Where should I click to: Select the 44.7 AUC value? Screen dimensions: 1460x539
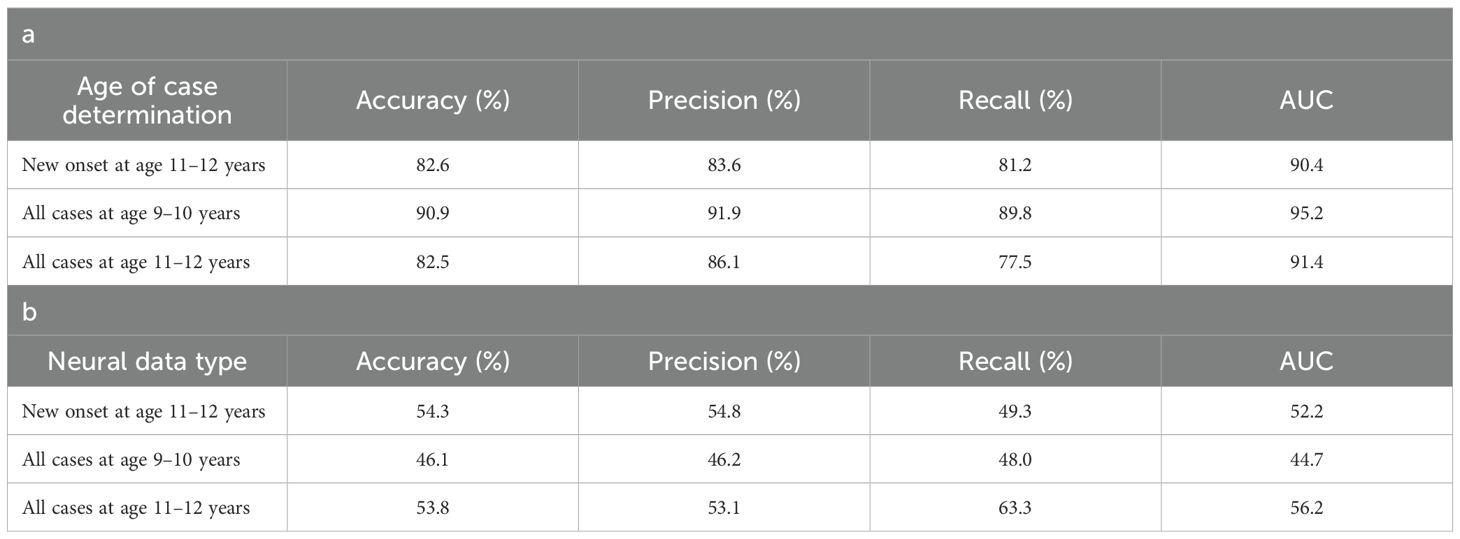pyautogui.click(x=1306, y=459)
